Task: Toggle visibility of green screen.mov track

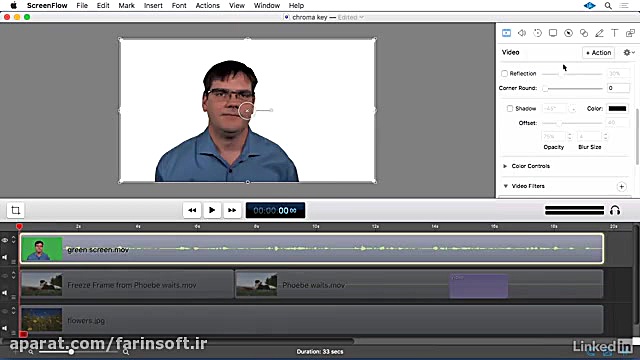Action: pyautogui.click(x=5, y=240)
